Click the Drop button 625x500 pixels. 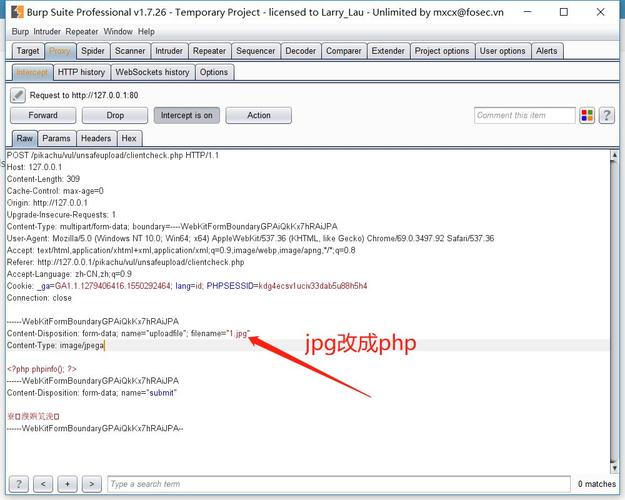(115, 115)
